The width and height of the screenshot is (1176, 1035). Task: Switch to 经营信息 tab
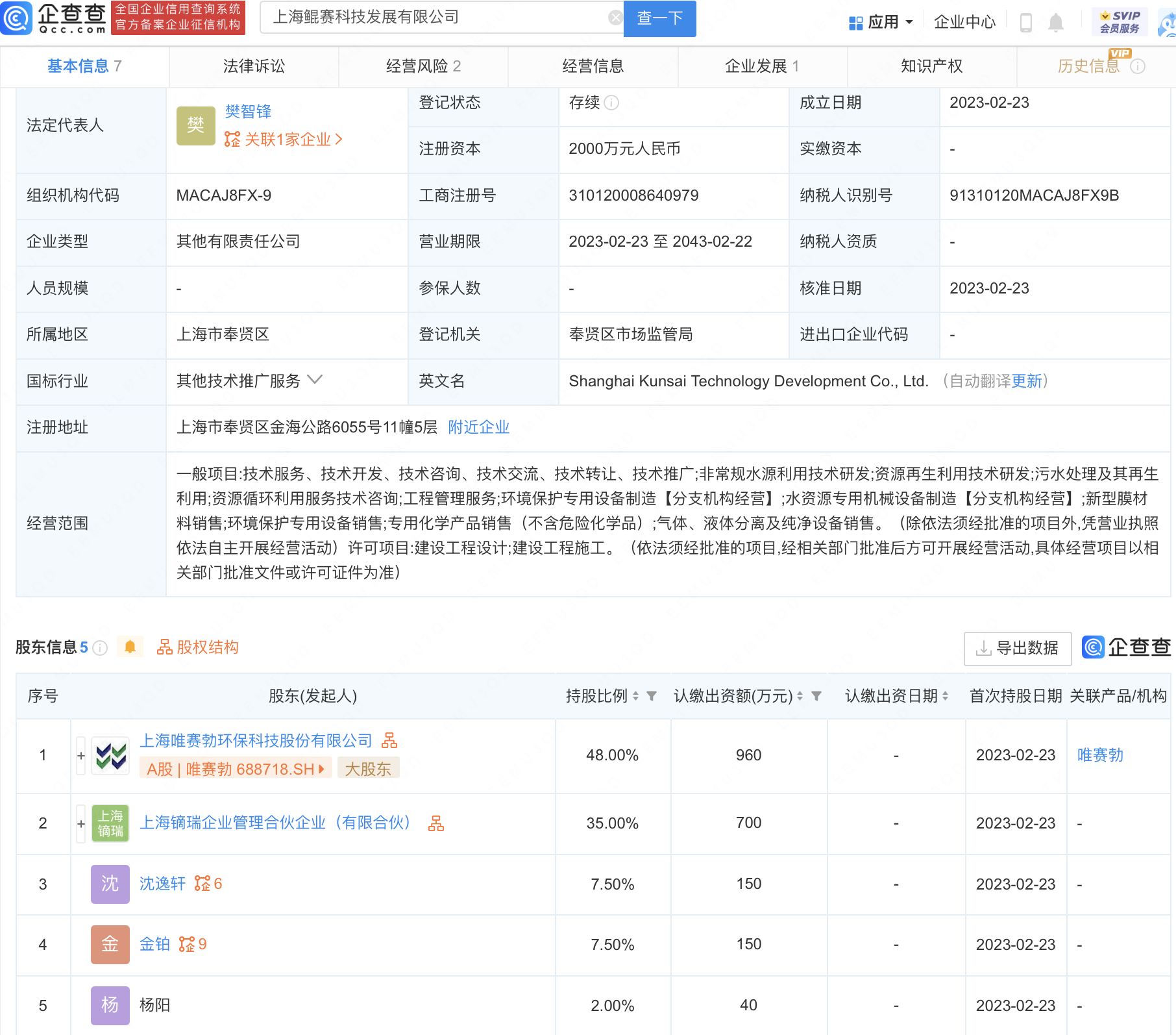point(593,66)
